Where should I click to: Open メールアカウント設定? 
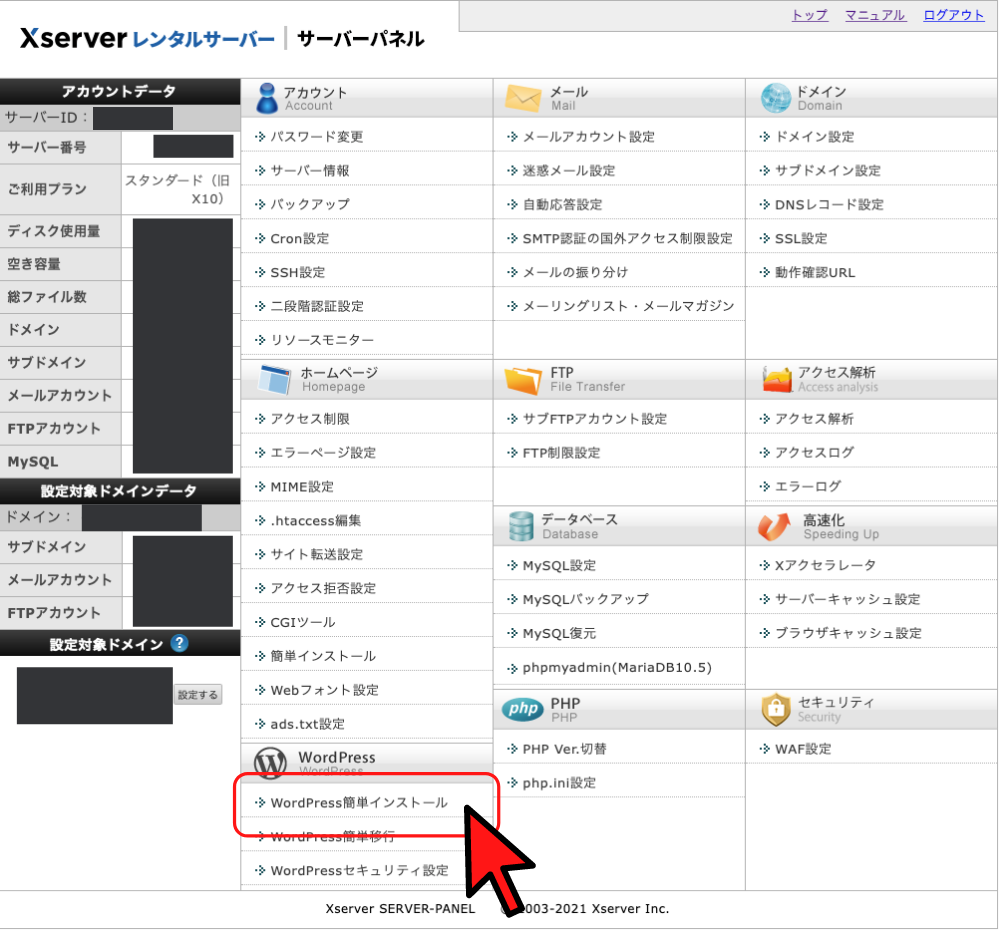[588, 137]
